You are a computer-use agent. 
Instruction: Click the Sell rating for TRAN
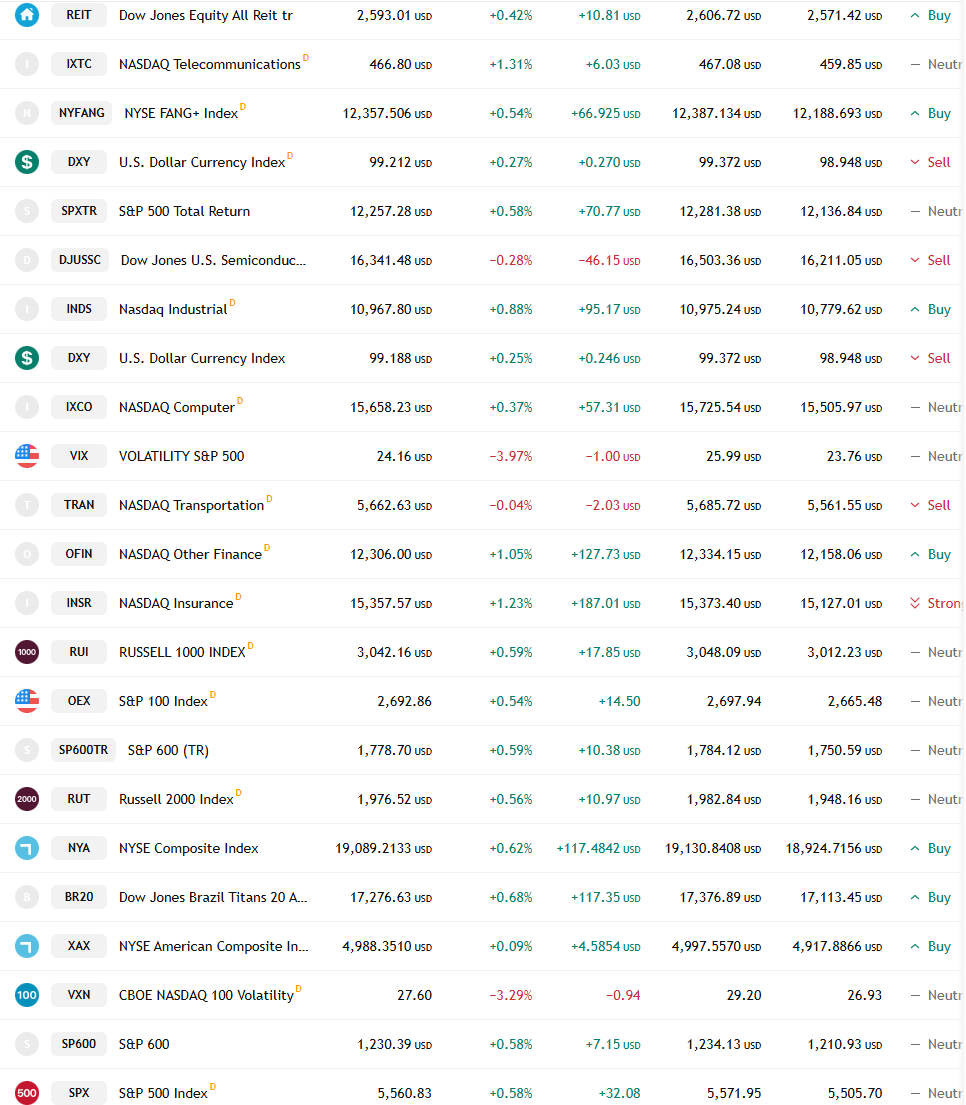coord(931,505)
